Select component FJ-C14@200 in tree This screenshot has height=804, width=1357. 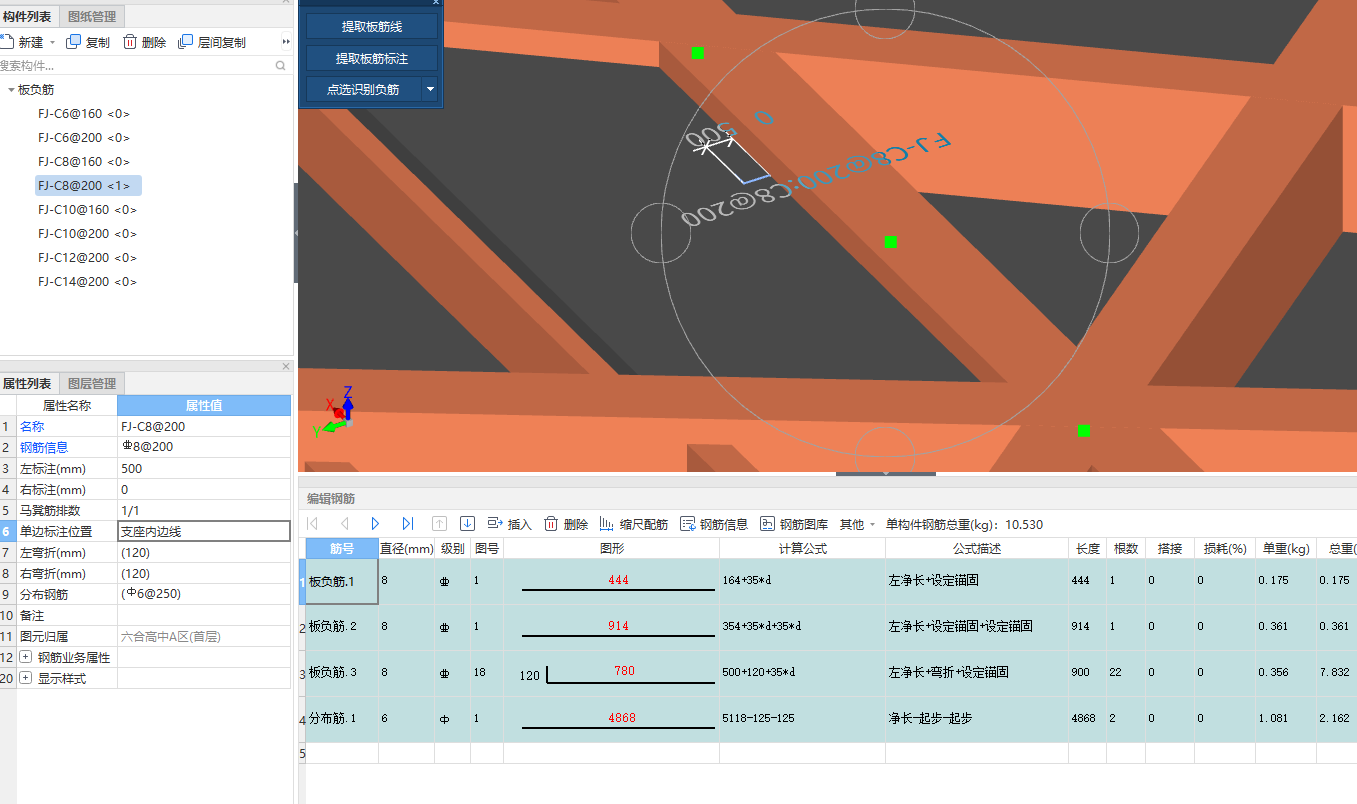(x=87, y=281)
